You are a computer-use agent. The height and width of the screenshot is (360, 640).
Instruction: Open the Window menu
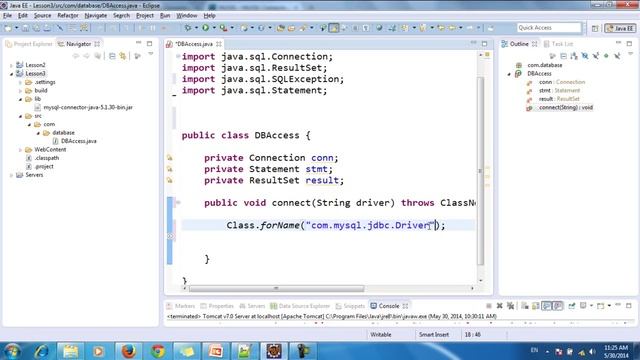pyautogui.click(x=187, y=16)
